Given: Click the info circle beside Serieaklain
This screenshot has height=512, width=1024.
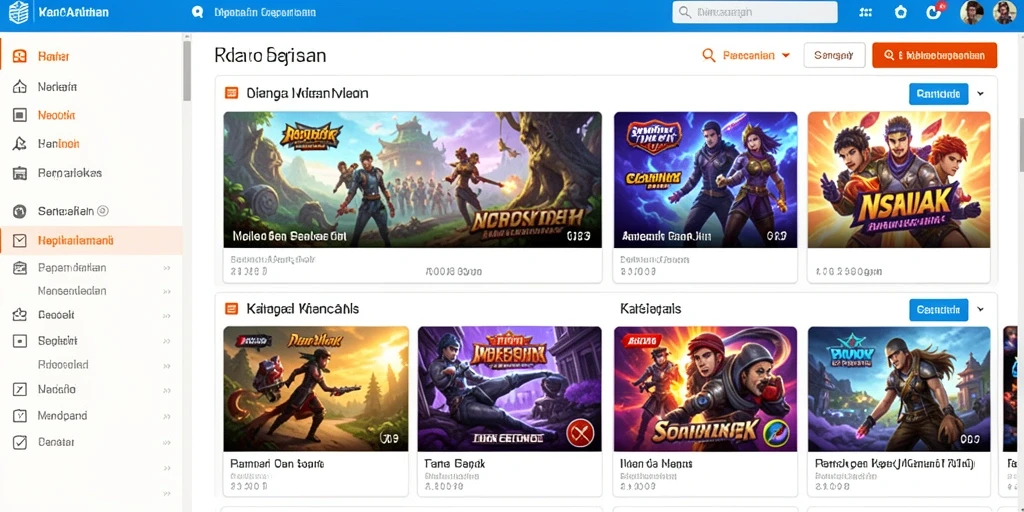Looking at the screenshot, I should 103,211.
